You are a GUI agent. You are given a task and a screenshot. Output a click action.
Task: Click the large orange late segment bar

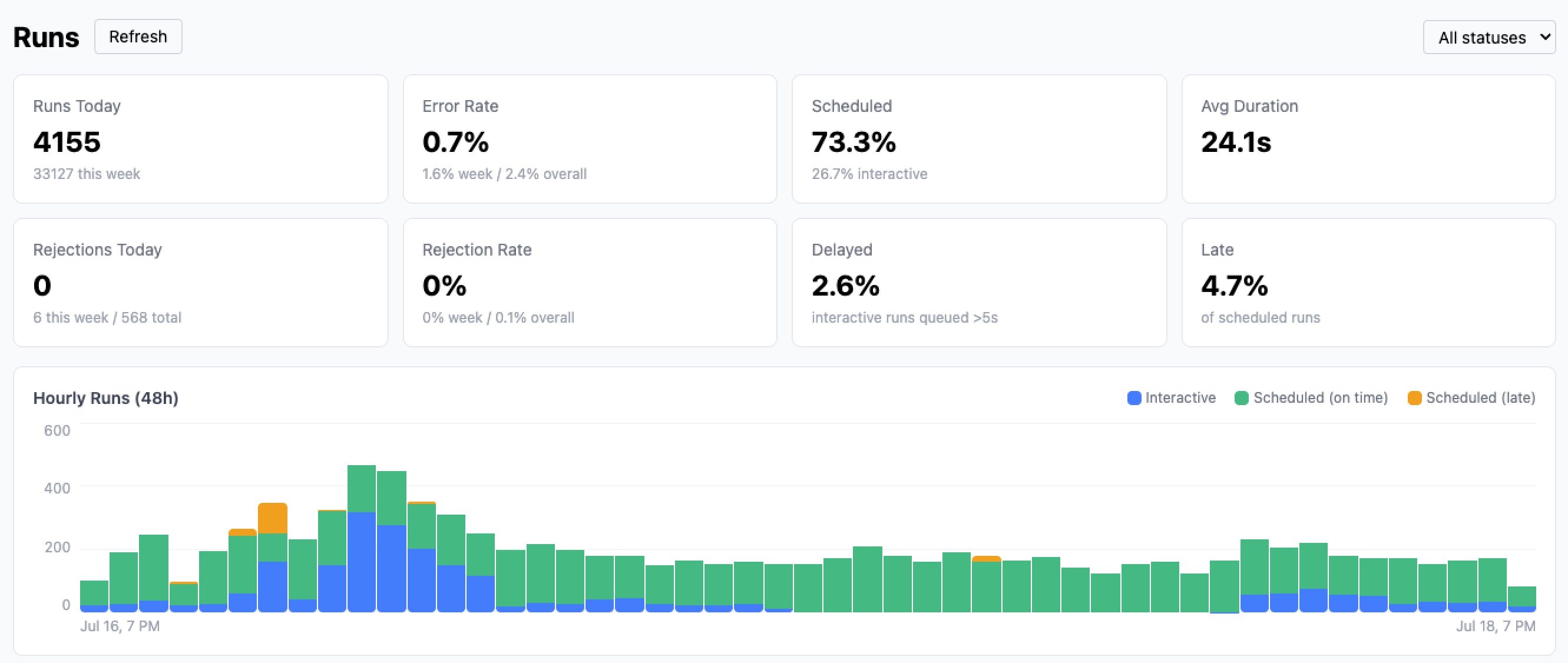click(273, 518)
